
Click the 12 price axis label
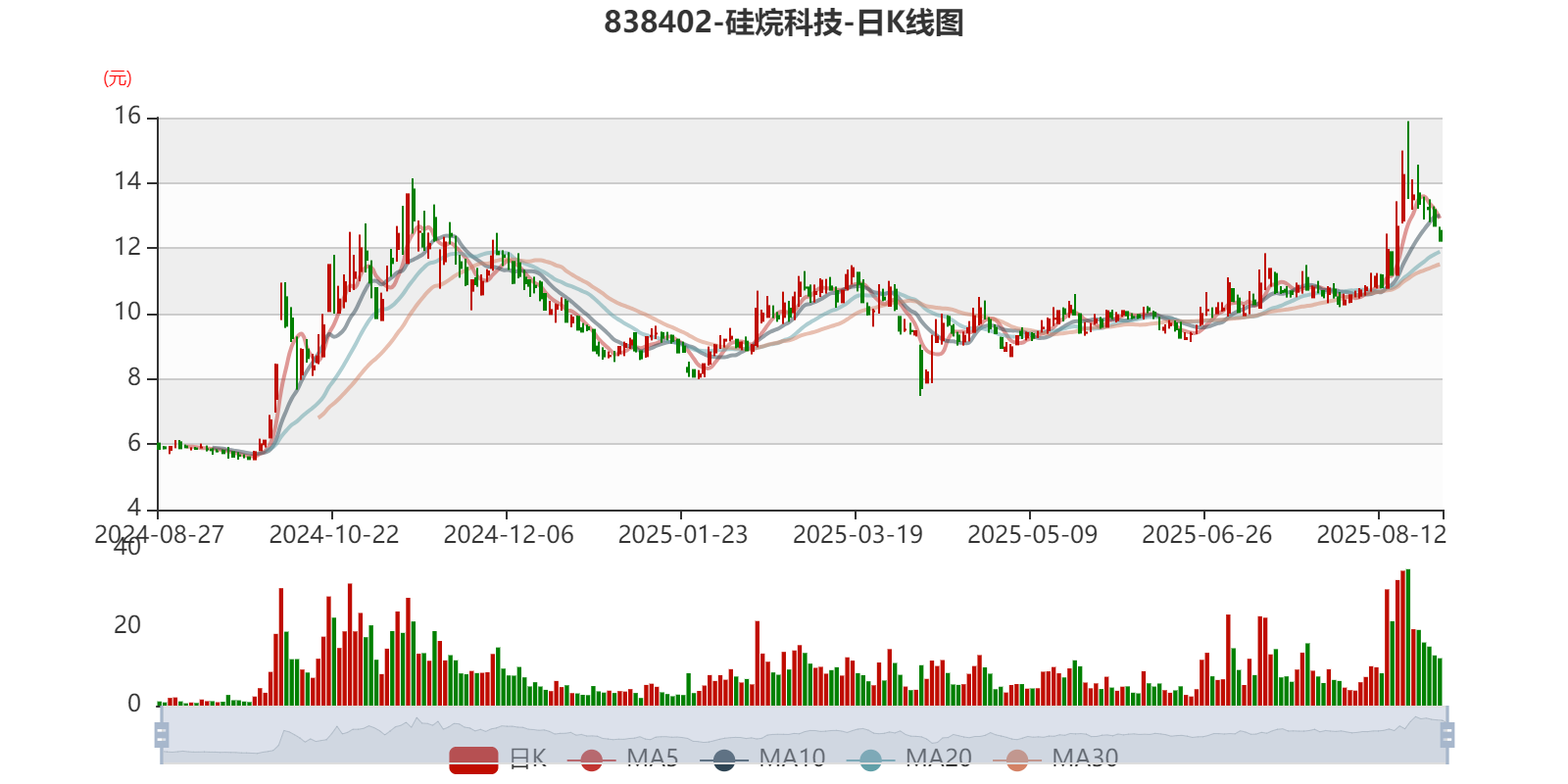point(127,247)
